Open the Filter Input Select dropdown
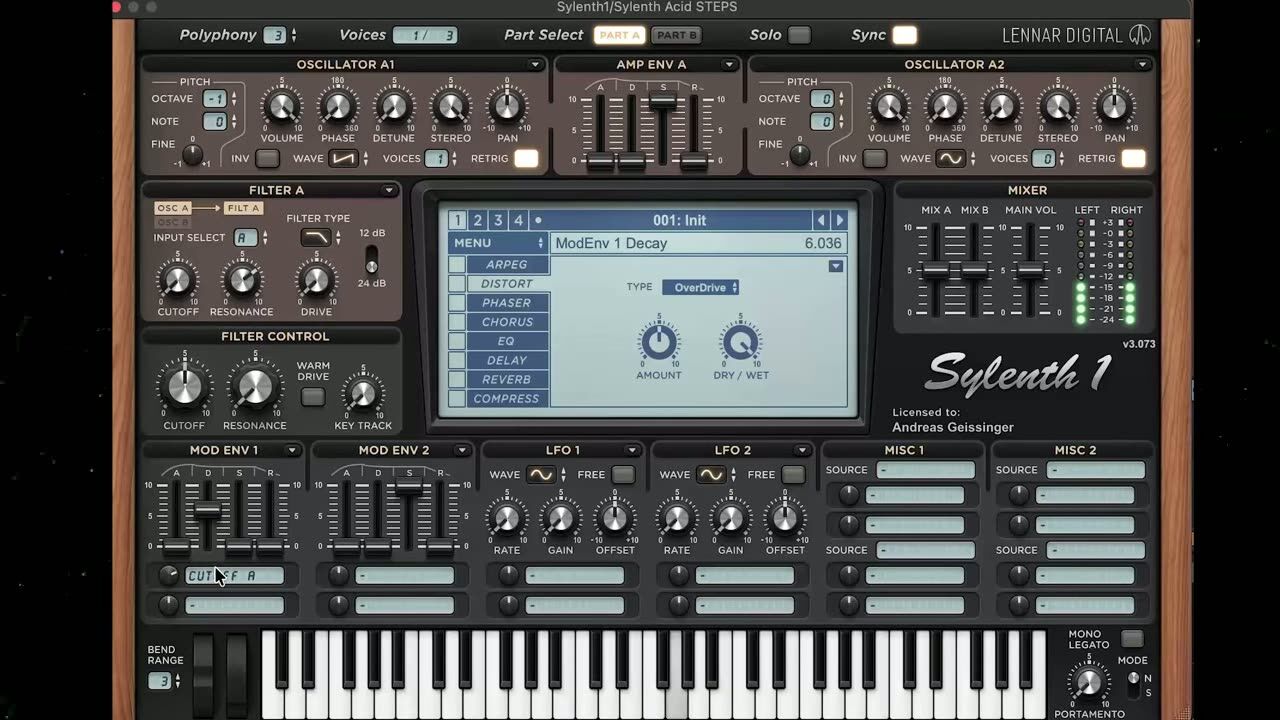This screenshot has height=720, width=1280. 251,237
